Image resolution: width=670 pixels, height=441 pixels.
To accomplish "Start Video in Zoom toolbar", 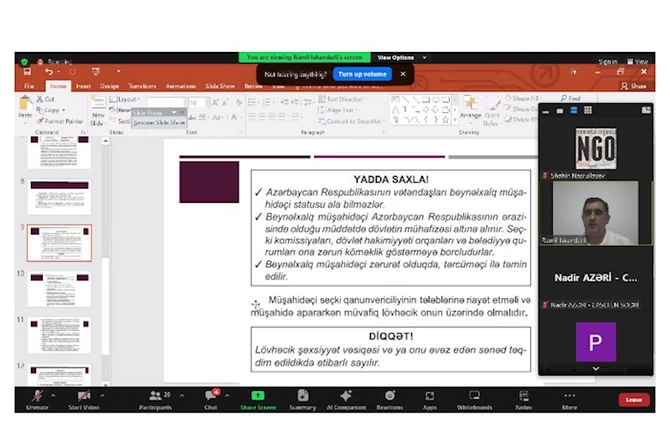I will 84,400.
